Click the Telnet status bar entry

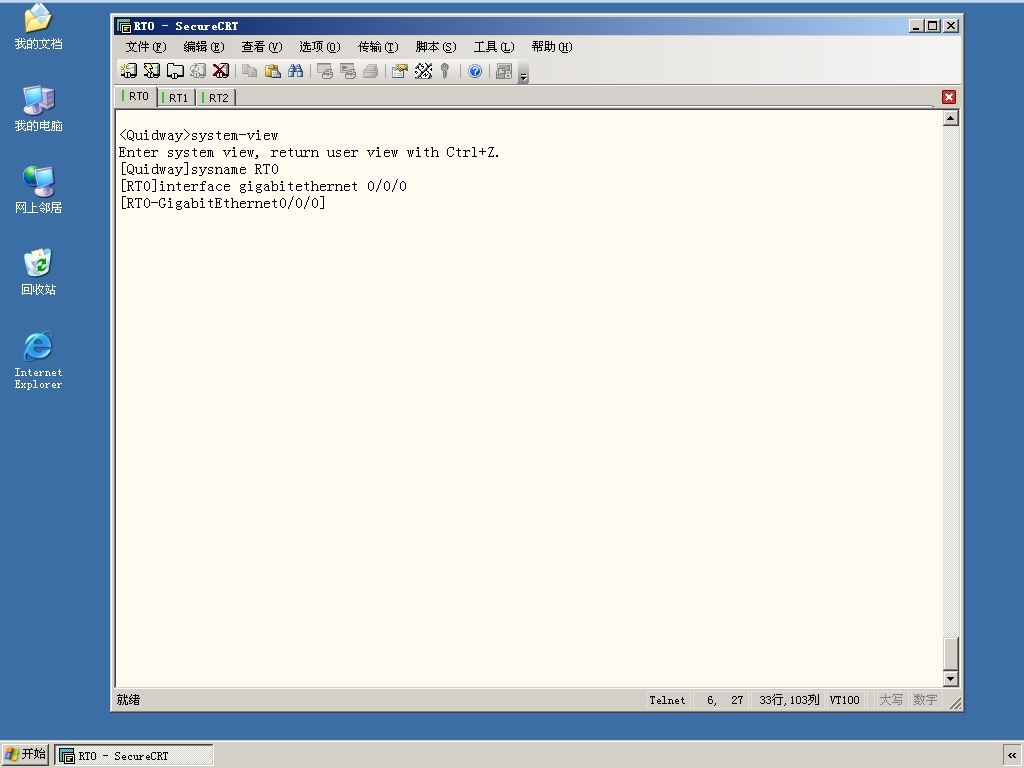[x=667, y=700]
